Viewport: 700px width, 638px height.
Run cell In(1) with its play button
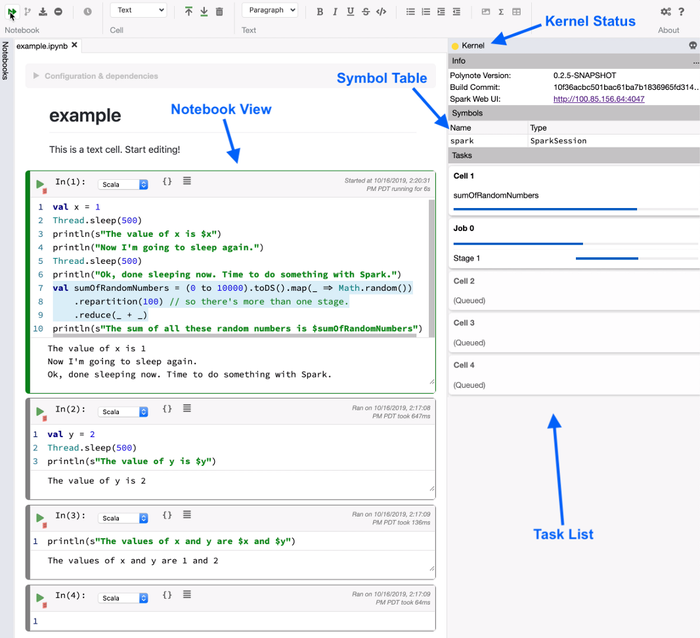click(x=40, y=184)
